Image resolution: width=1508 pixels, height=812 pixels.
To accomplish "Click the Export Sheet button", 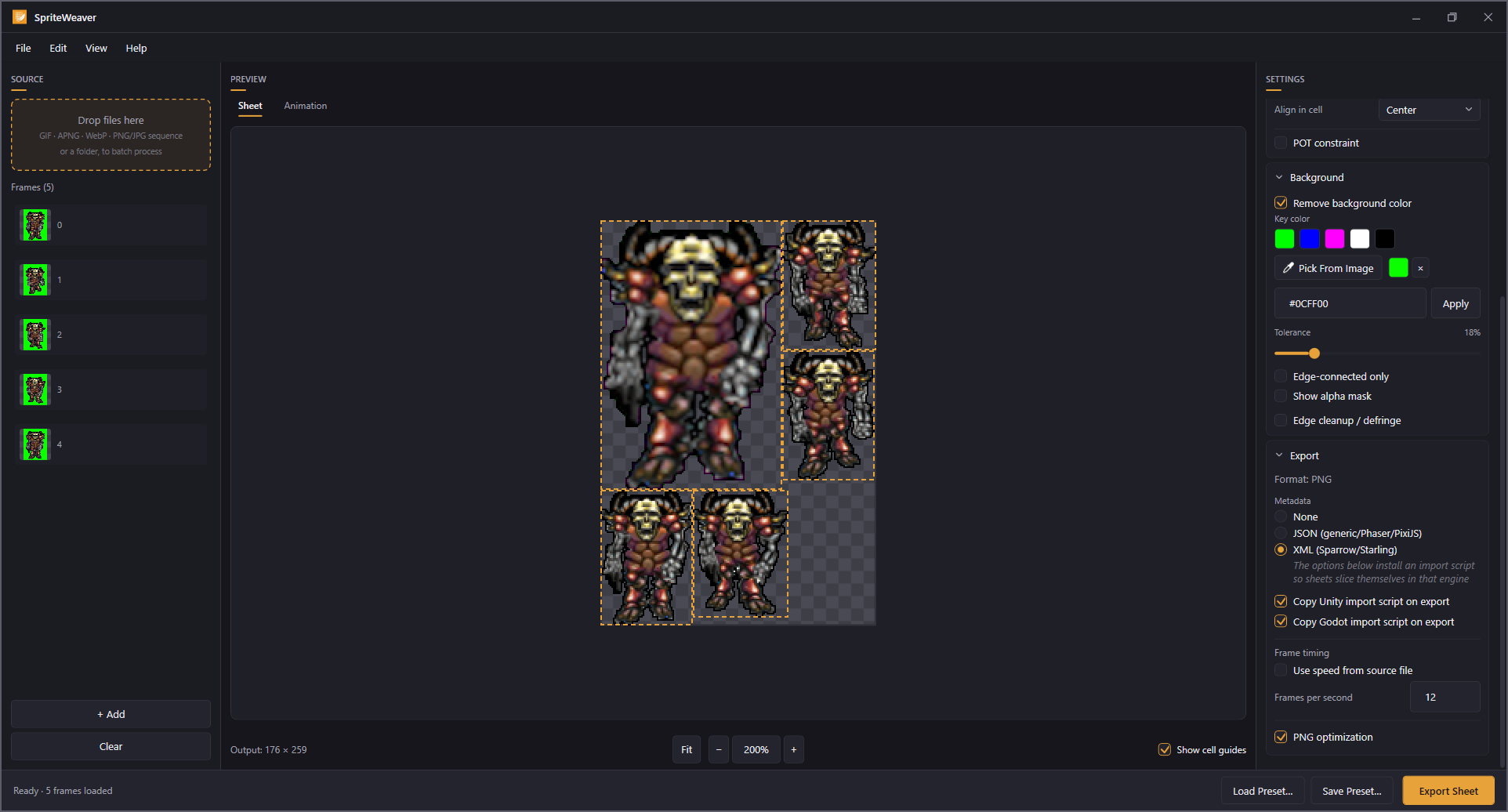I will tap(1448, 791).
